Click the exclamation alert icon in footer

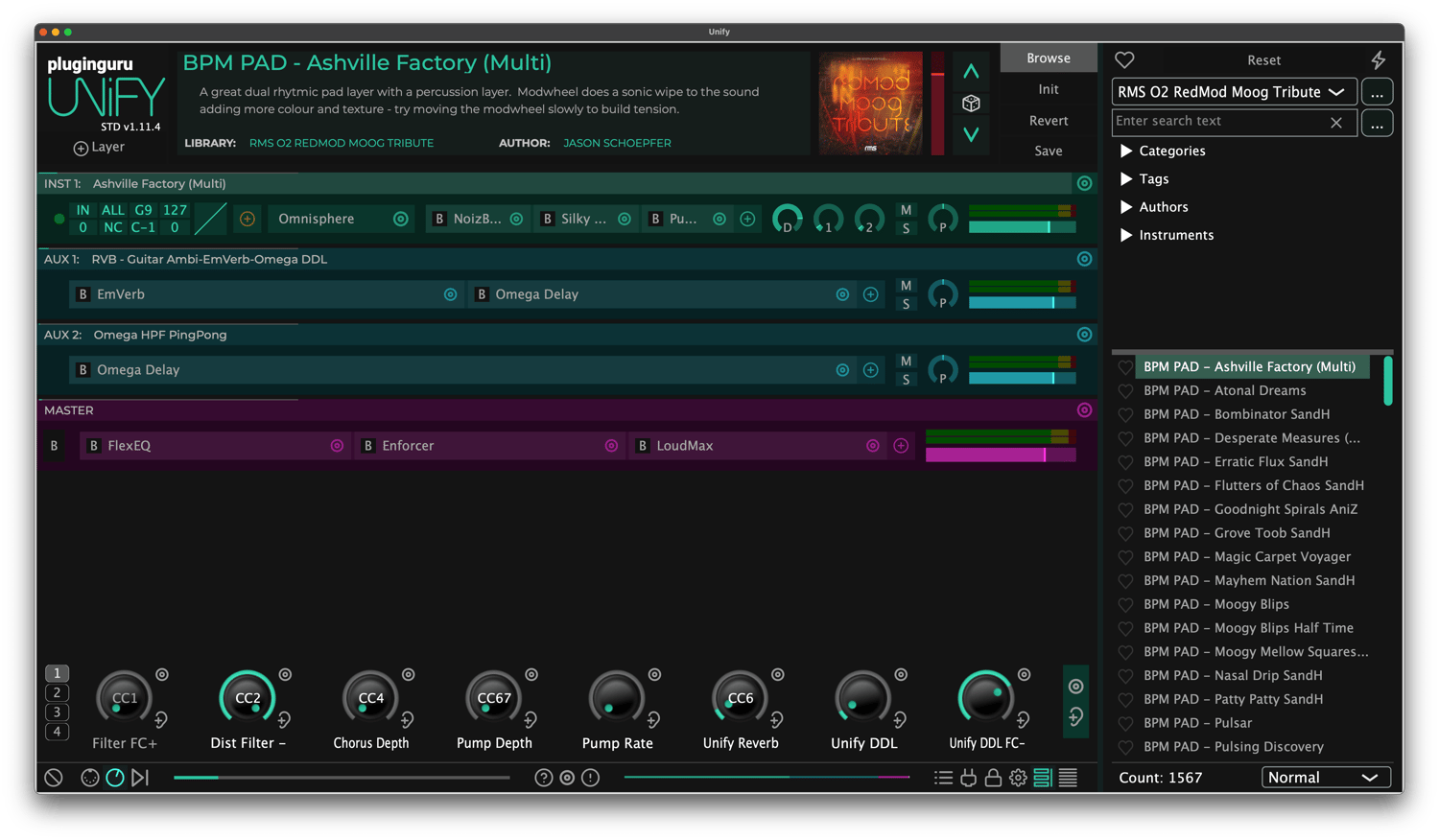[x=591, y=778]
